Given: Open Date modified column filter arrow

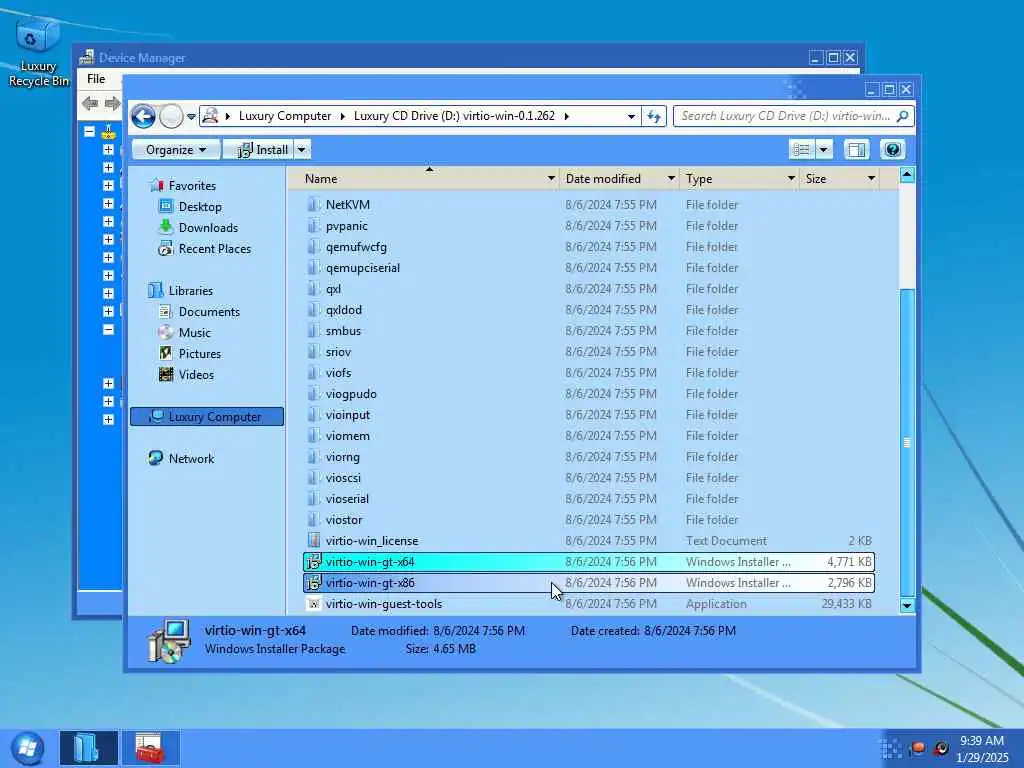Looking at the screenshot, I should [671, 178].
